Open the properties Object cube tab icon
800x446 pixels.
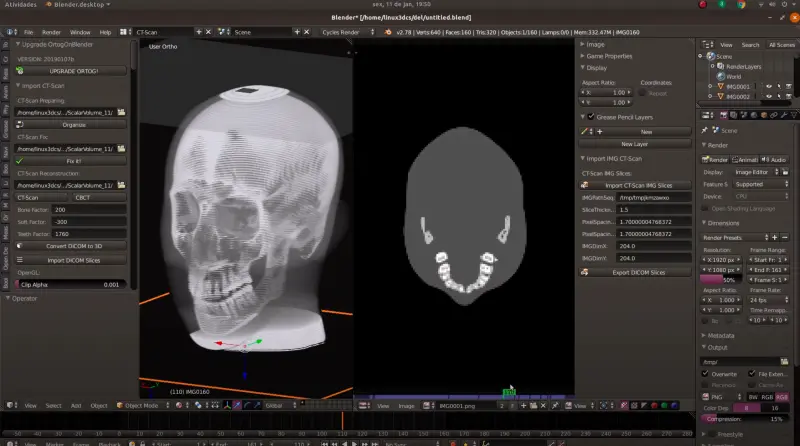764,115
